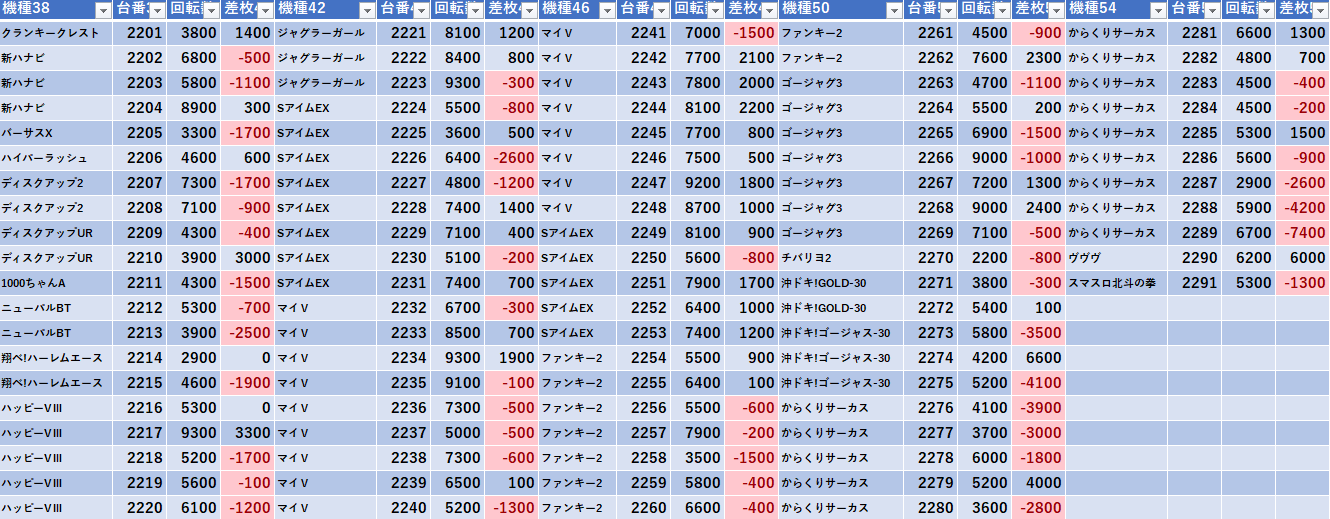This screenshot has width=1330, height=519.
Task: Select the 1000ちゃんA cell
Action: click(x=56, y=283)
